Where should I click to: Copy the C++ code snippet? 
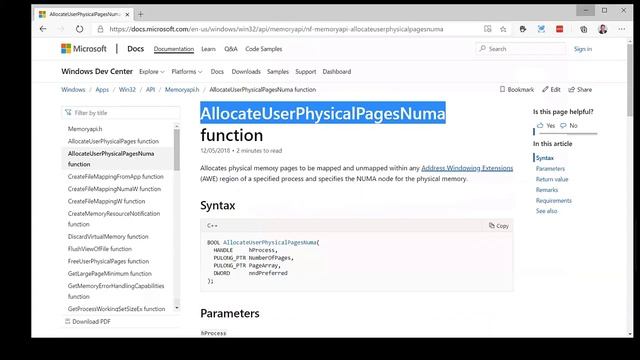[499, 226]
